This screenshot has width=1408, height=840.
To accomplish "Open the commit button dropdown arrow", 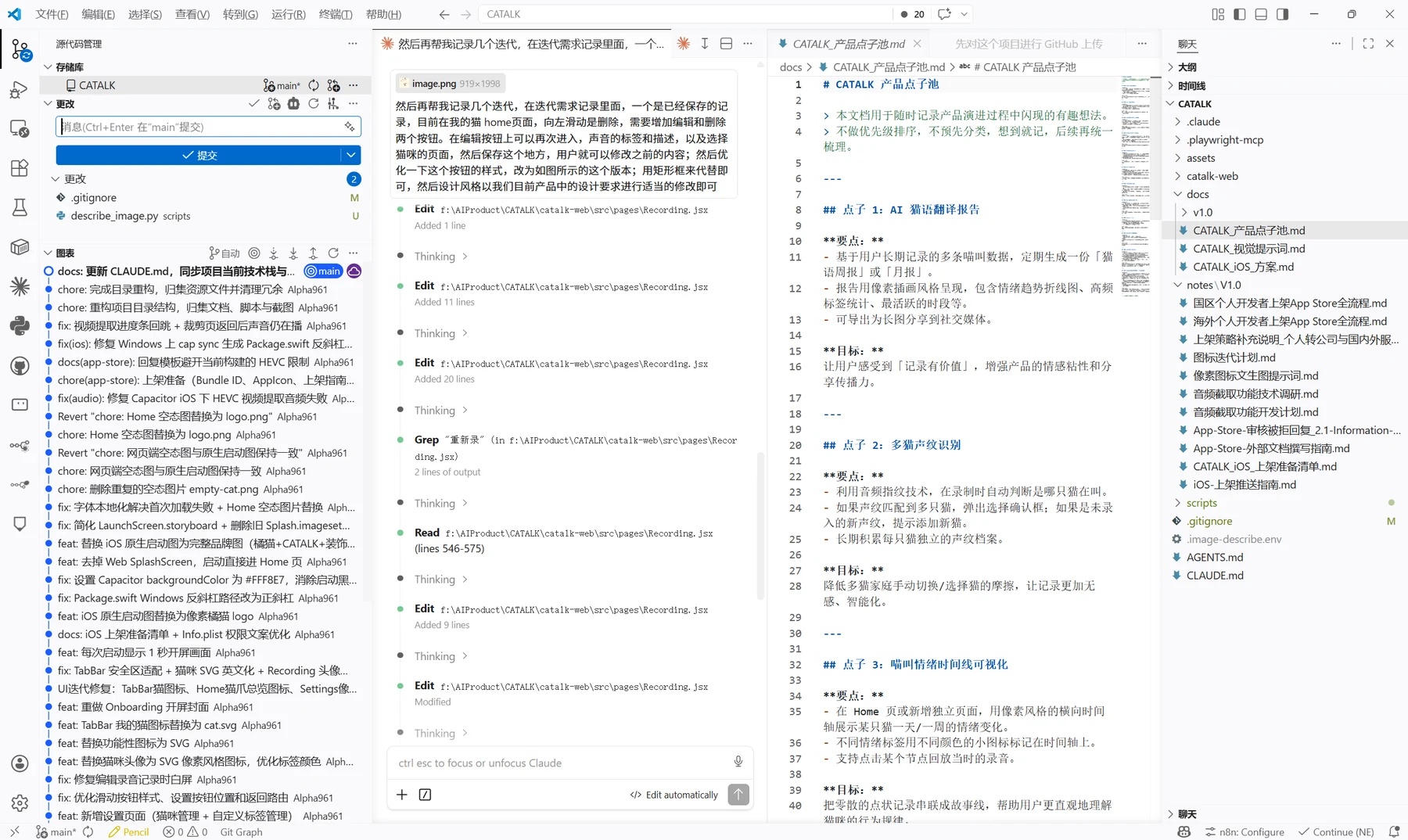I will coord(351,155).
